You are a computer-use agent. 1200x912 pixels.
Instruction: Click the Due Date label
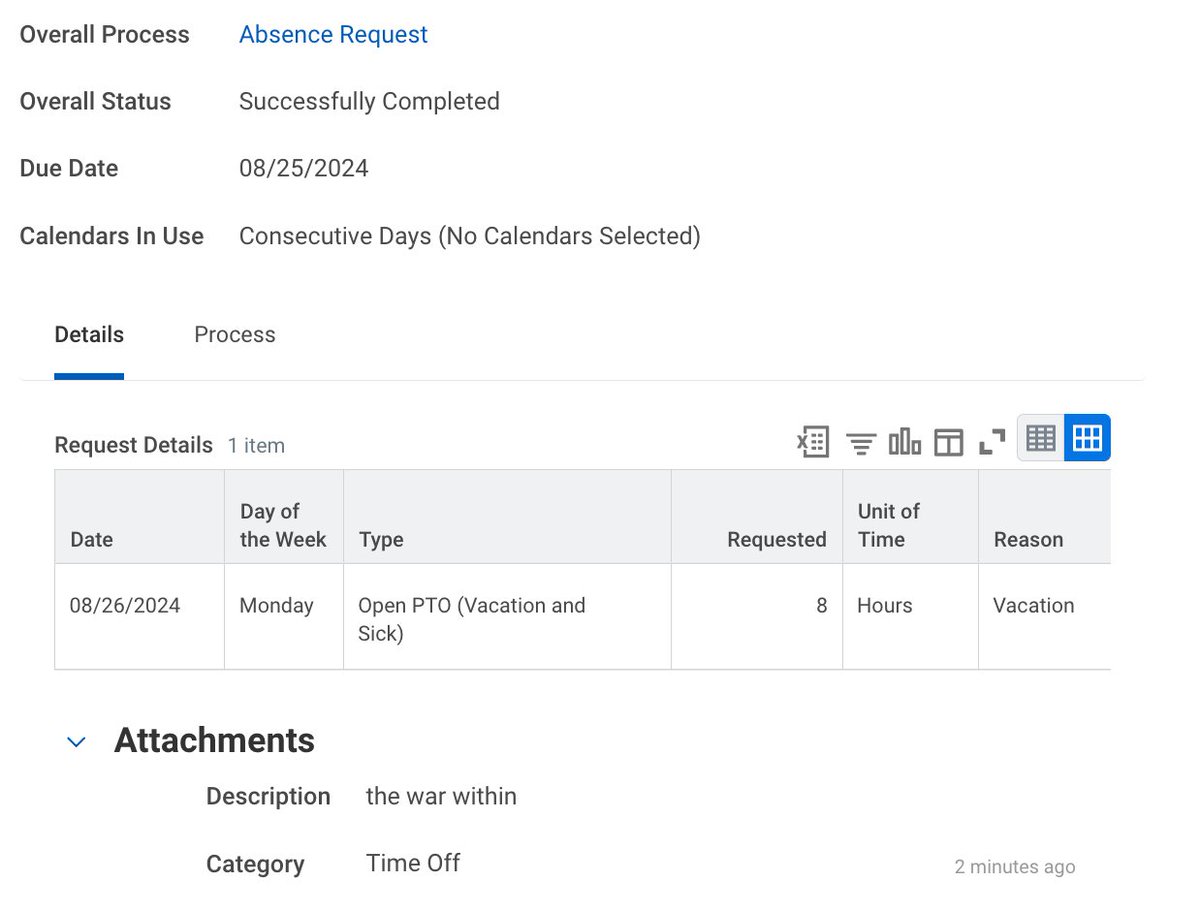69,169
